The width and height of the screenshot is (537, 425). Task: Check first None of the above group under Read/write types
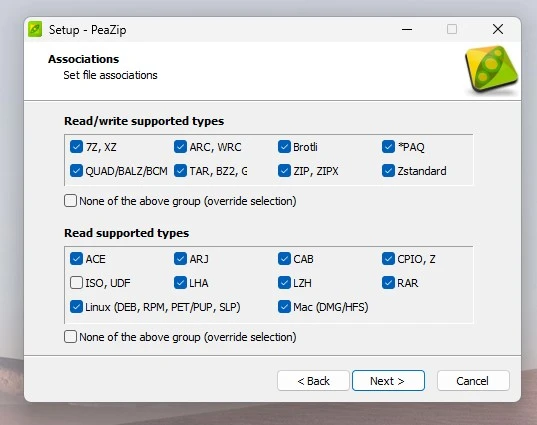pos(71,201)
